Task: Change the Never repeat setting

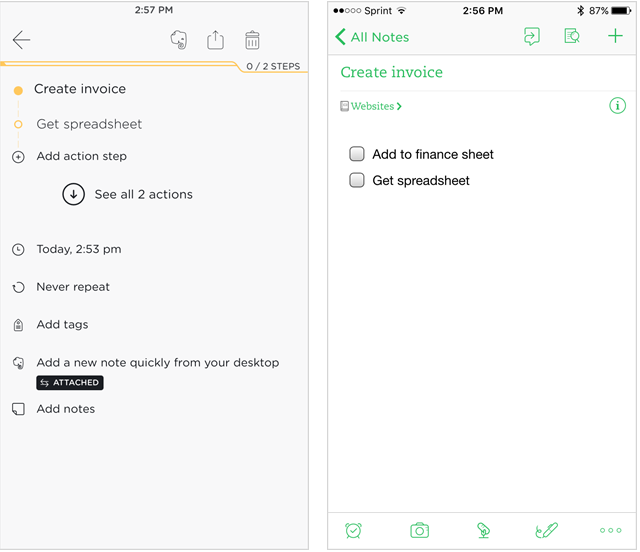Action: point(73,287)
